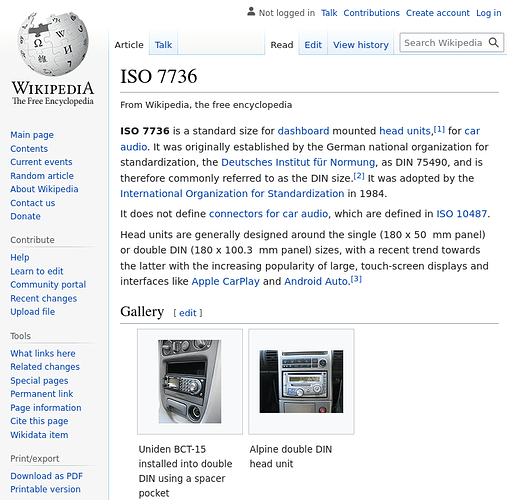Open Learn to edit link

[37, 271]
